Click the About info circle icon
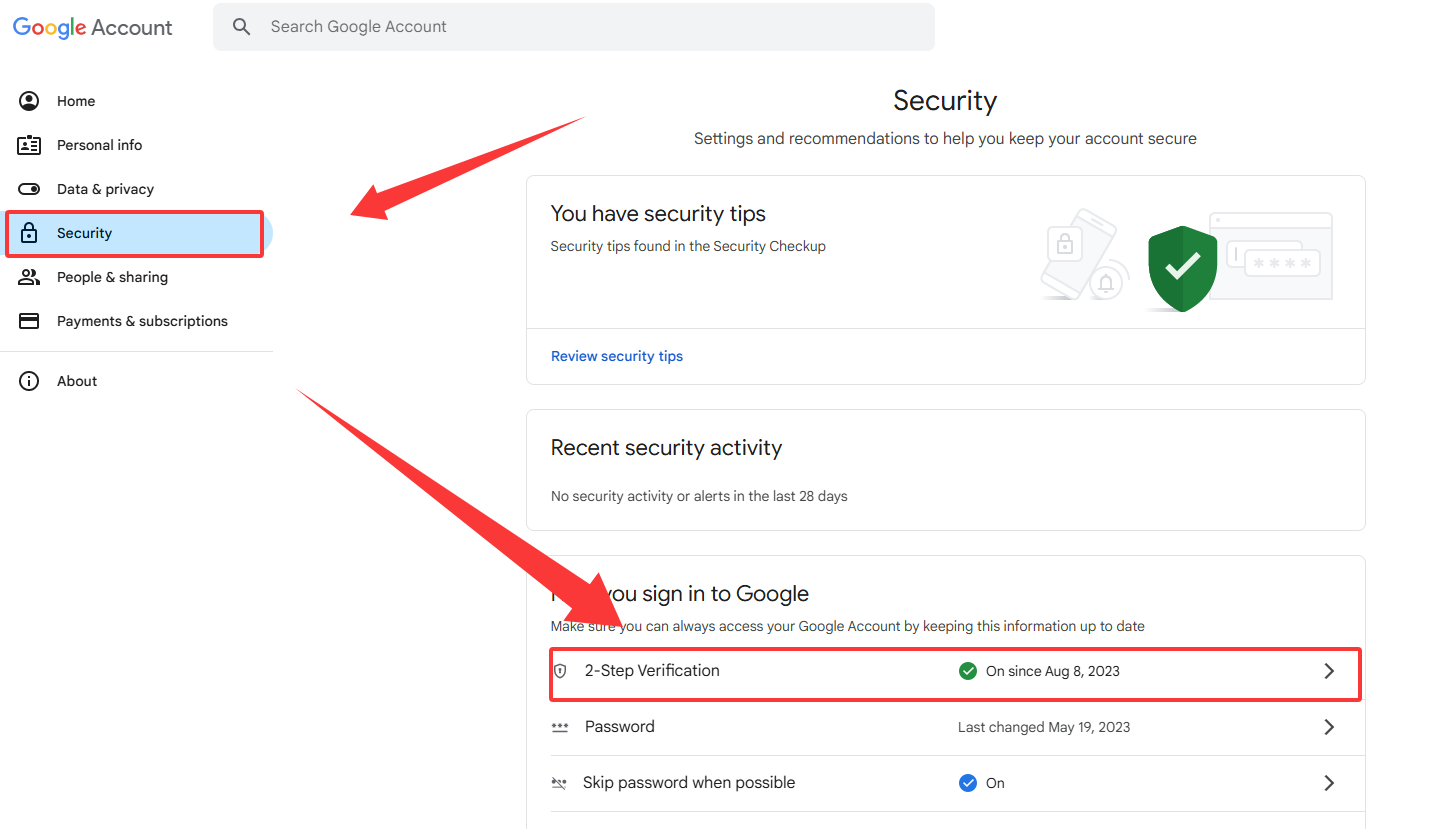 pyautogui.click(x=29, y=381)
